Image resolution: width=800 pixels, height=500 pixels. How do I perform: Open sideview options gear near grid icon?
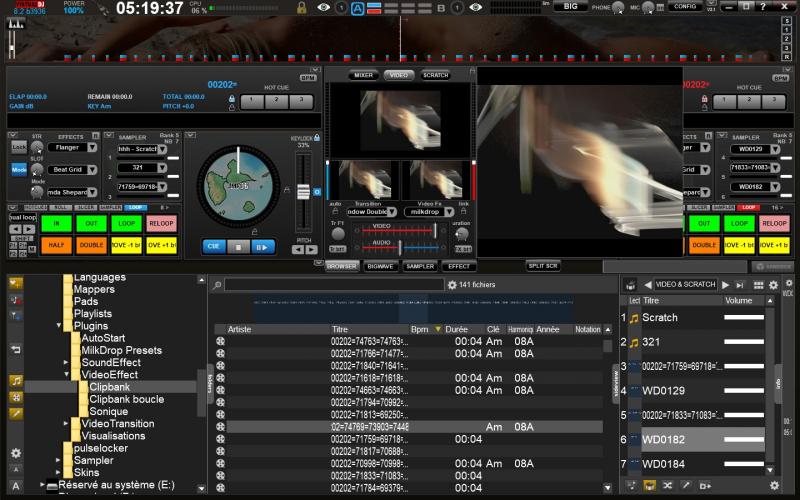pyautogui.click(x=773, y=285)
